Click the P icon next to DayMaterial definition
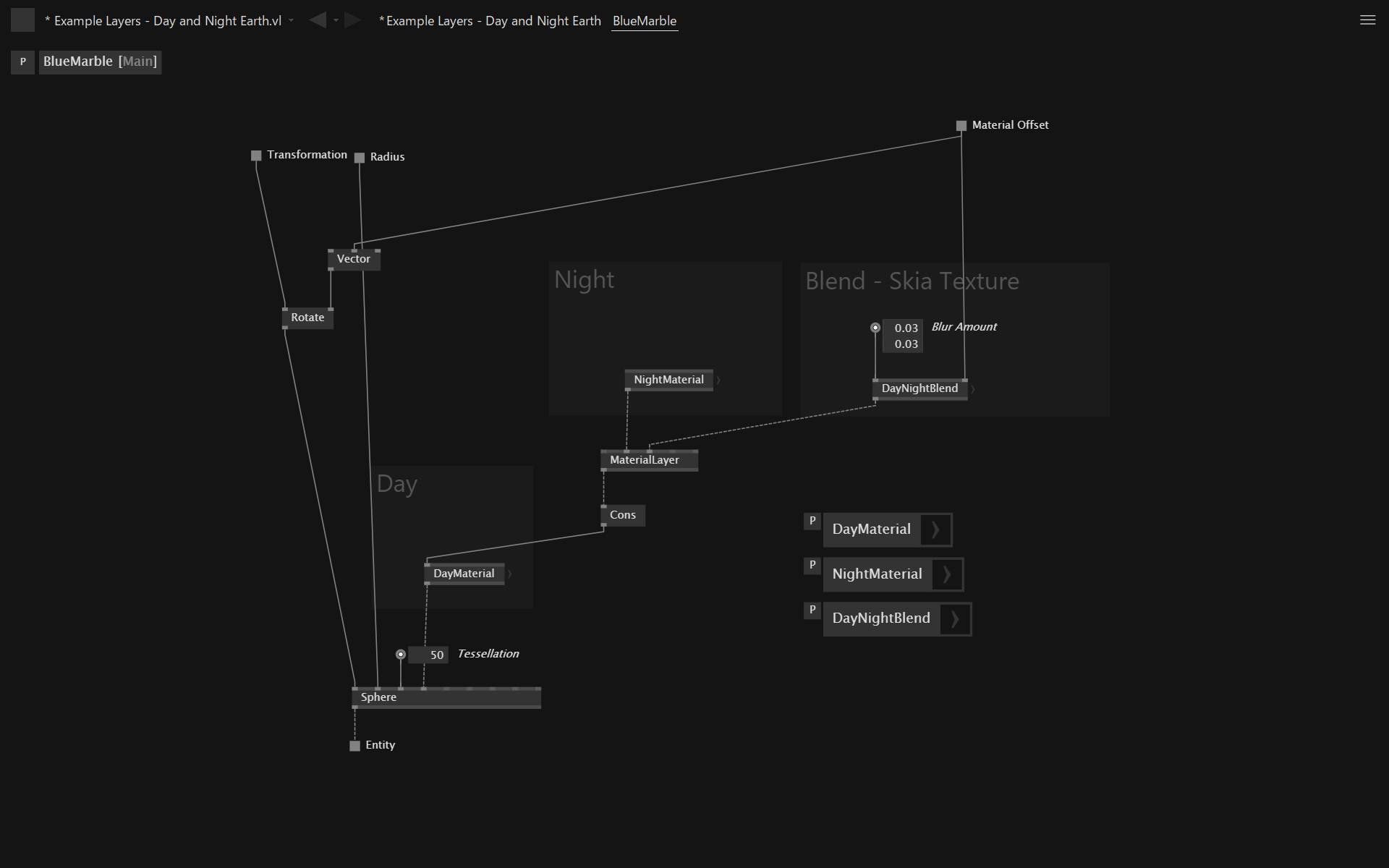This screenshot has width=1389, height=868. (x=812, y=521)
